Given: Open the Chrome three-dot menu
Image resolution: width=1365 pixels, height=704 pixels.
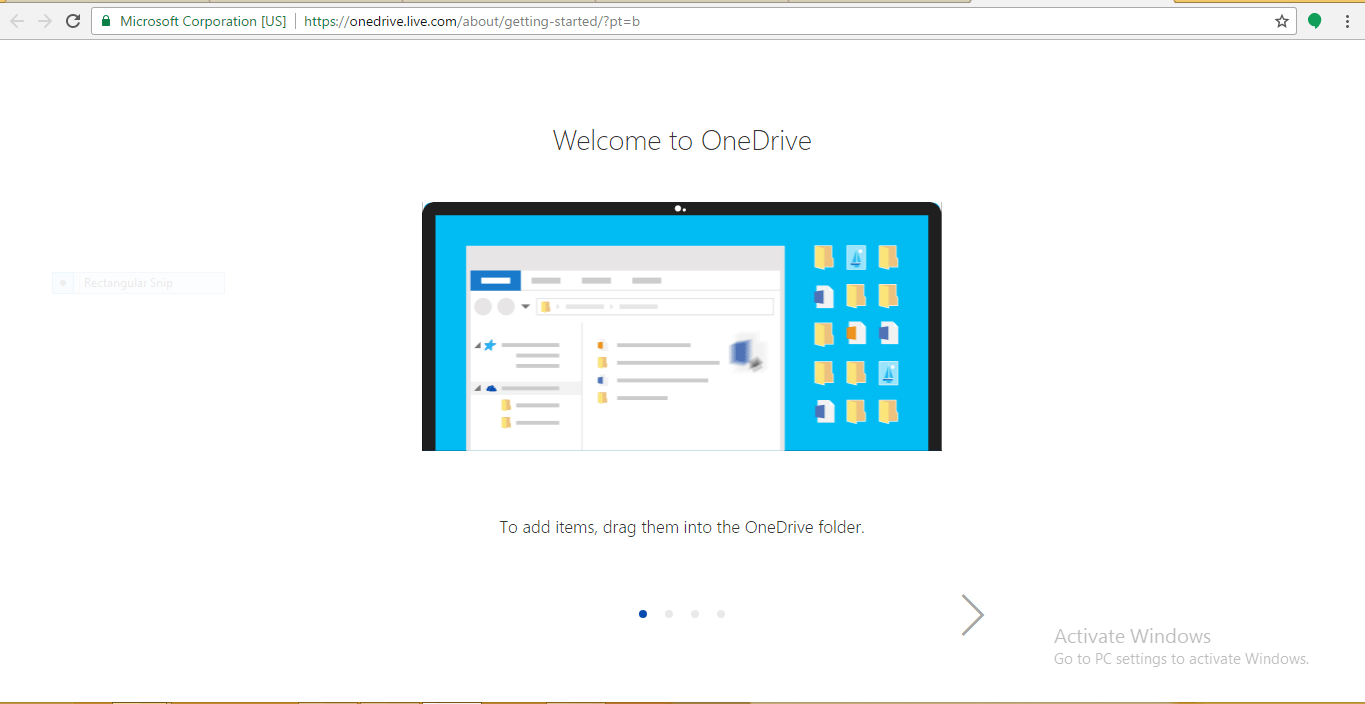Looking at the screenshot, I should click(x=1347, y=21).
